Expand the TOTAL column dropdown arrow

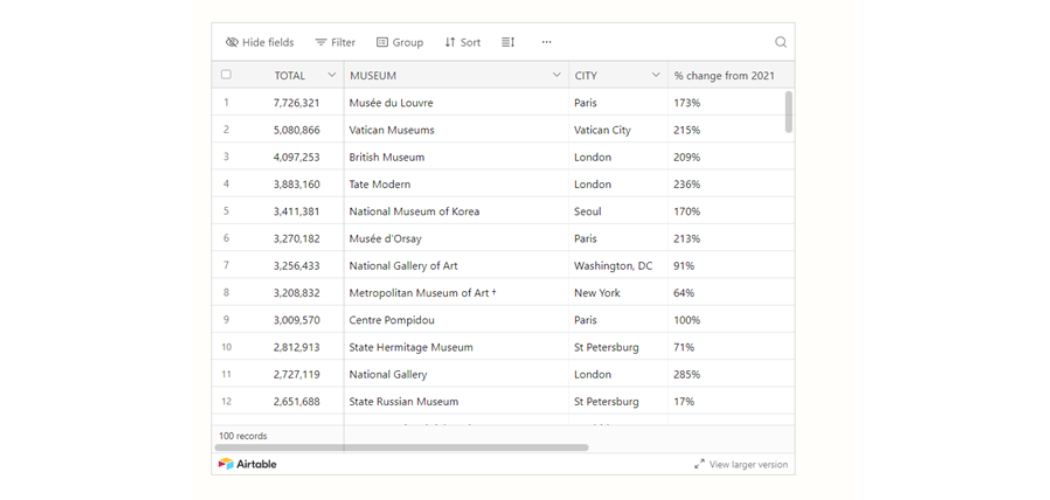click(x=332, y=75)
